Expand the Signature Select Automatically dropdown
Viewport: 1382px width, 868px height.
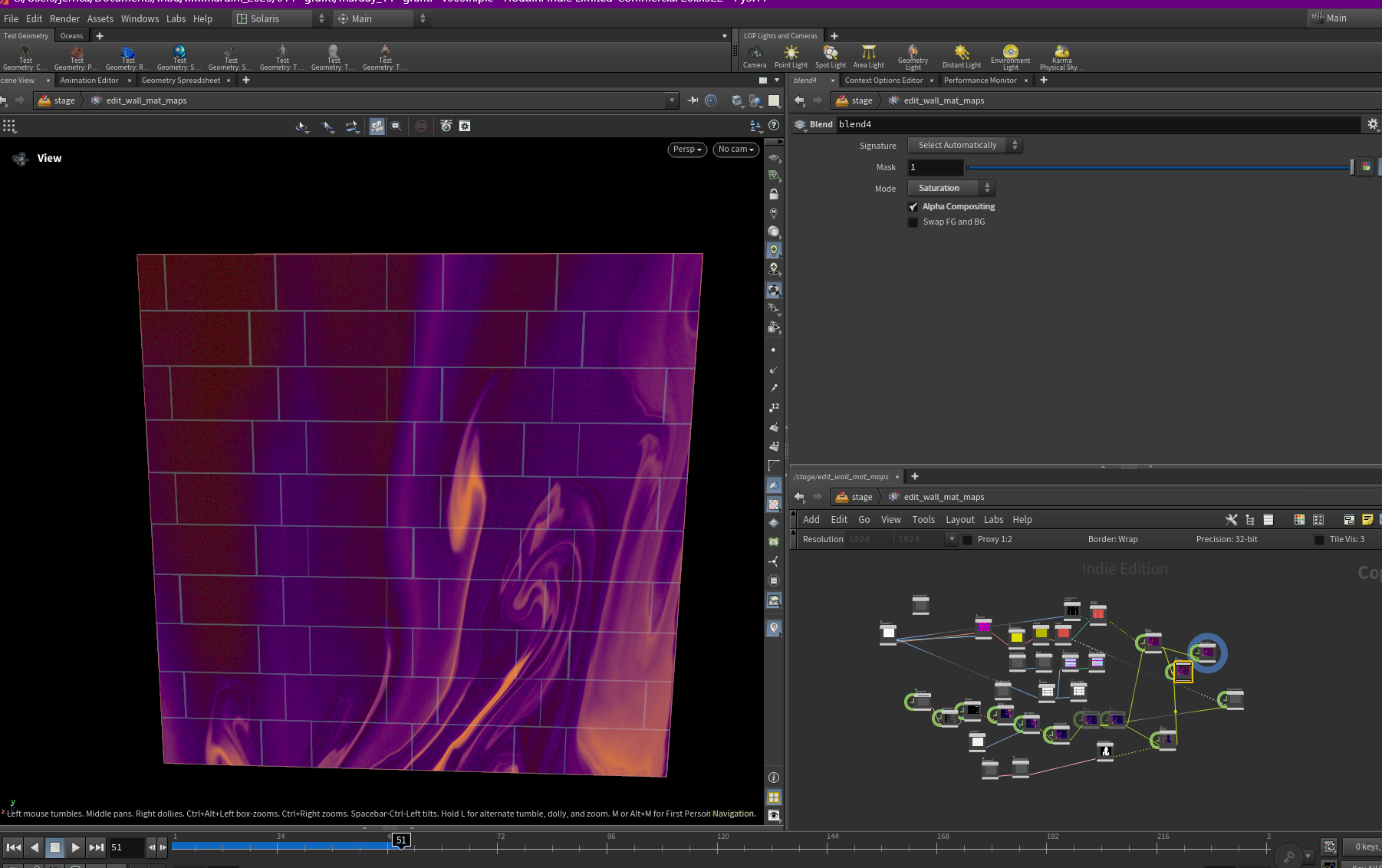coord(965,145)
